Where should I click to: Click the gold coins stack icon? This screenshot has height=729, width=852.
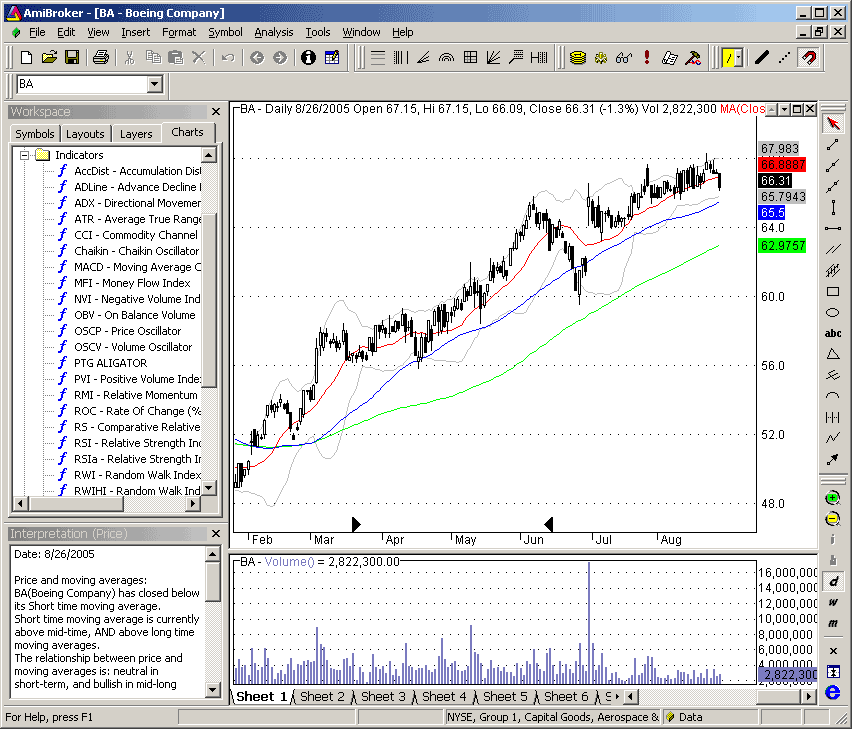point(578,57)
